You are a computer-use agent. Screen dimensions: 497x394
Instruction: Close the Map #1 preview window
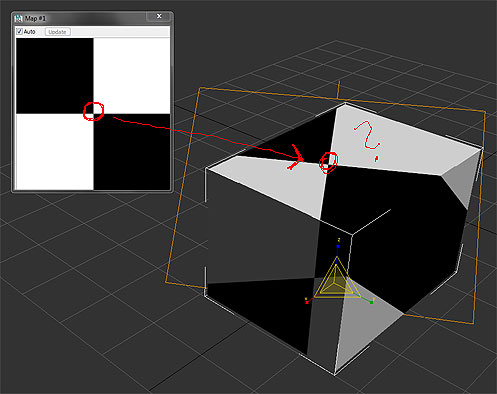point(159,16)
